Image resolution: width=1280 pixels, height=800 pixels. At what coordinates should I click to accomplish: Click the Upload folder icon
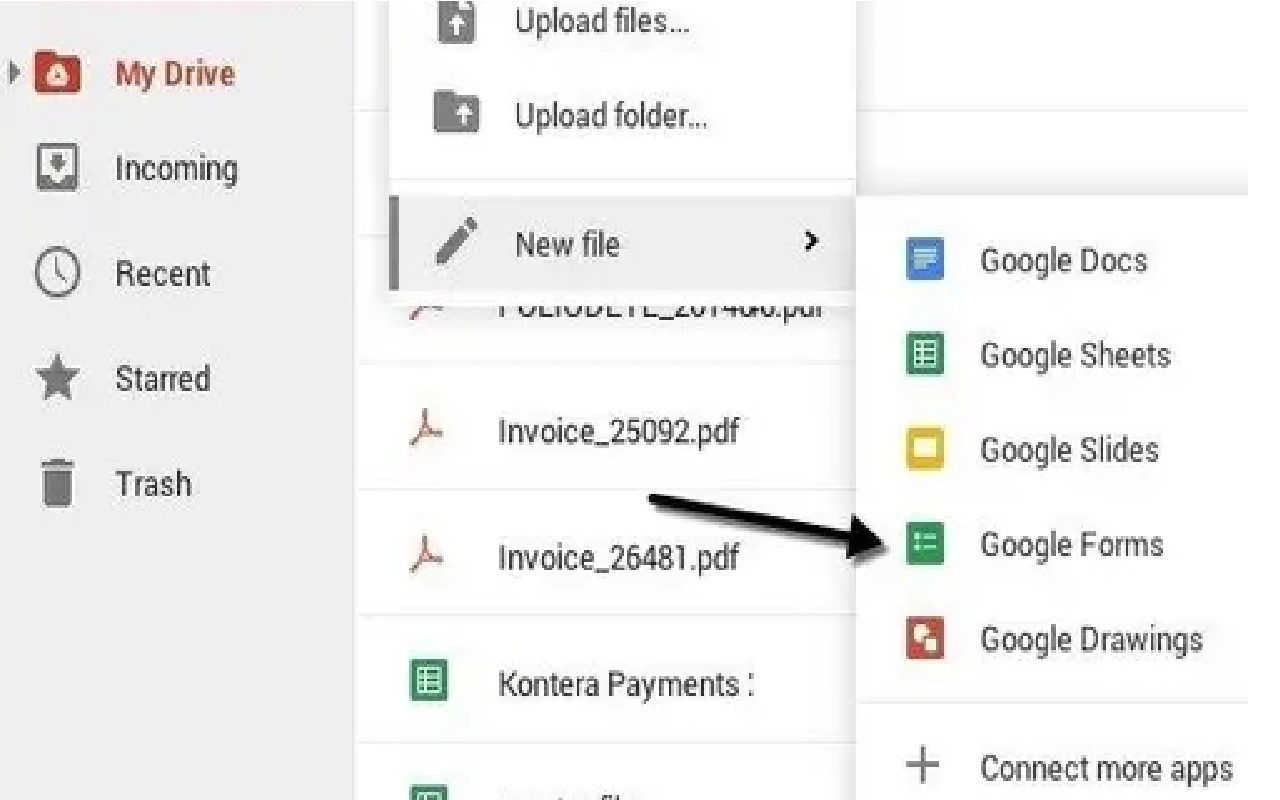coord(457,112)
